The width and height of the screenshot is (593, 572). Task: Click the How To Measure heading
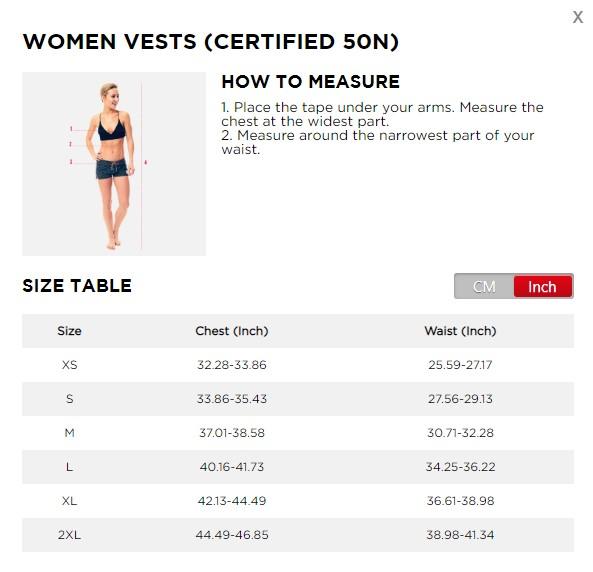pos(310,82)
